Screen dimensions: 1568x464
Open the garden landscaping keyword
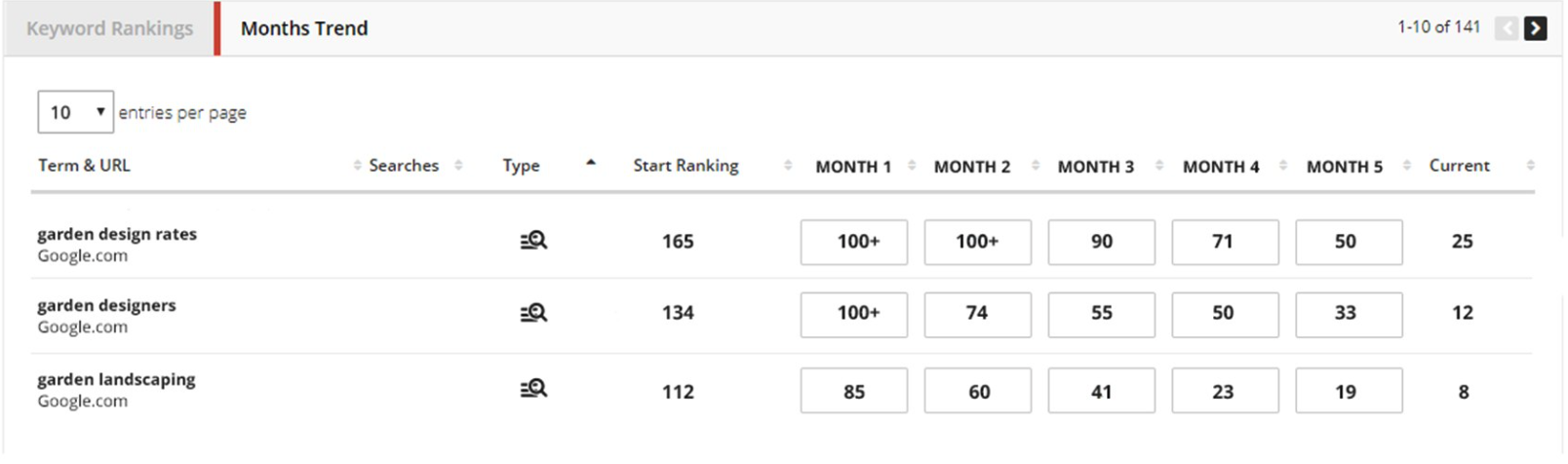(x=116, y=379)
